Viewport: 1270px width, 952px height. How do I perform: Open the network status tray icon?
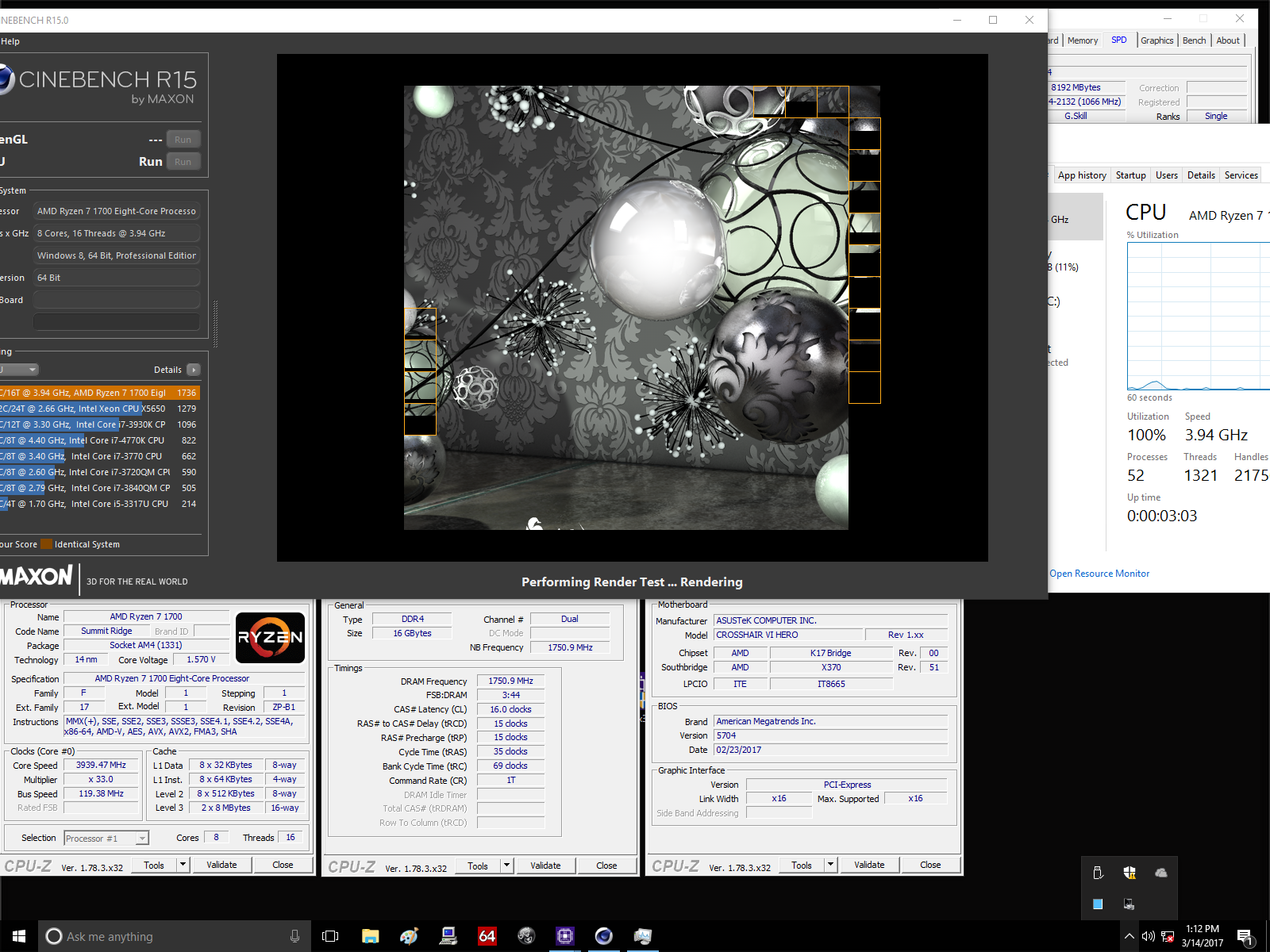pyautogui.click(x=1168, y=936)
